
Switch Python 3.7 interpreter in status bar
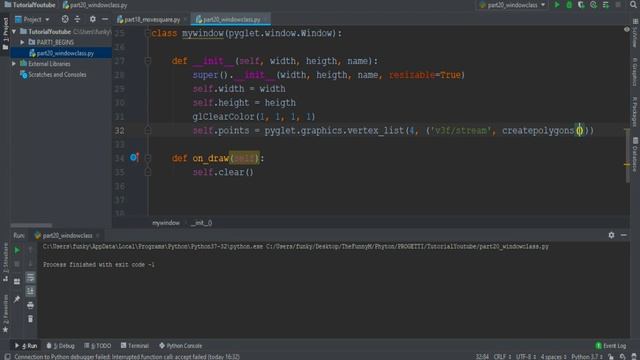587,357
